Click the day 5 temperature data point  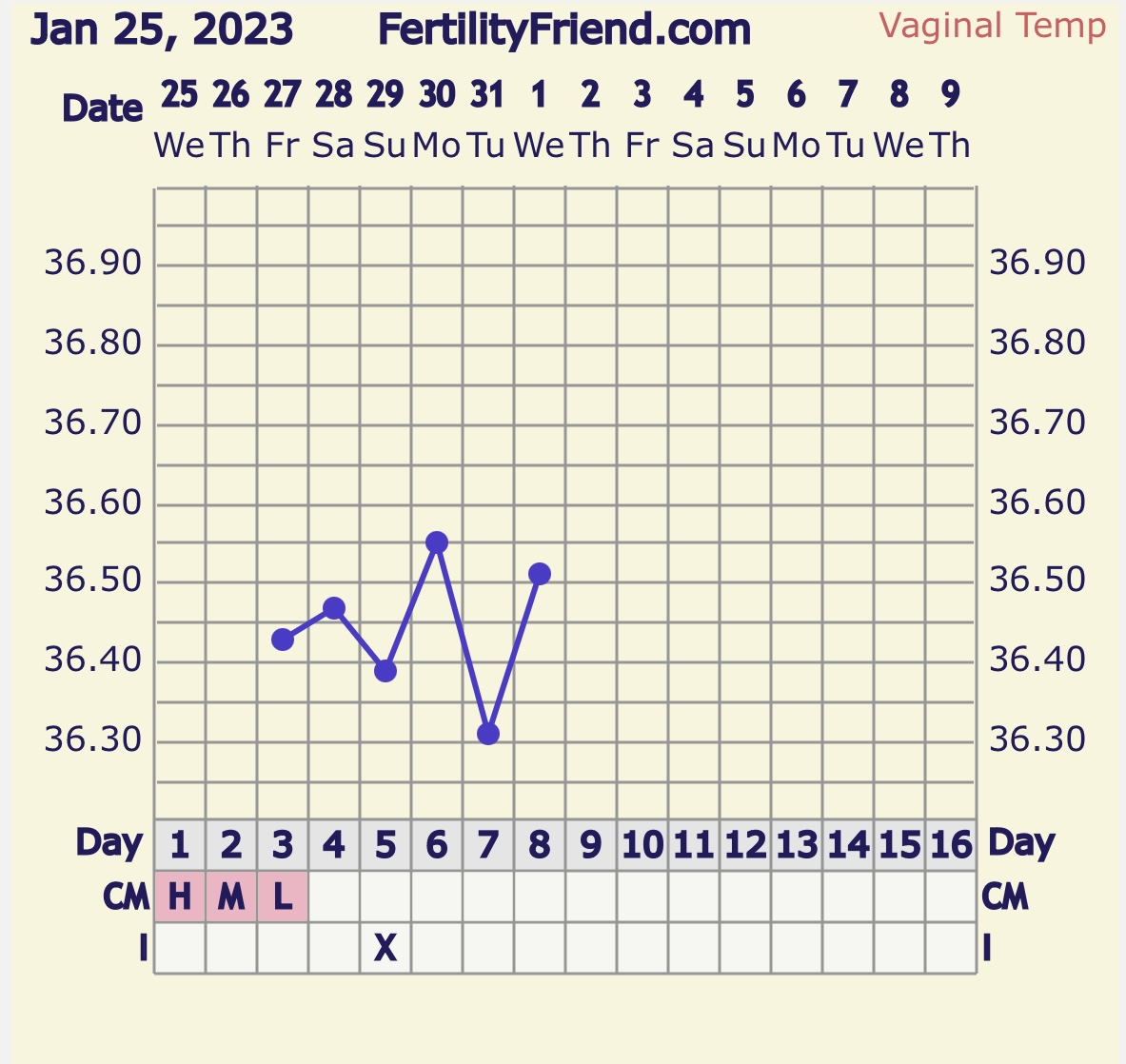[x=385, y=671]
